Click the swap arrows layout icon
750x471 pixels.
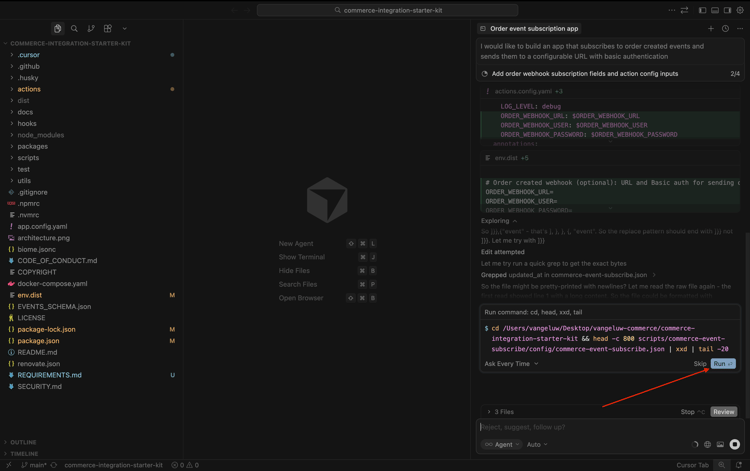click(x=684, y=10)
